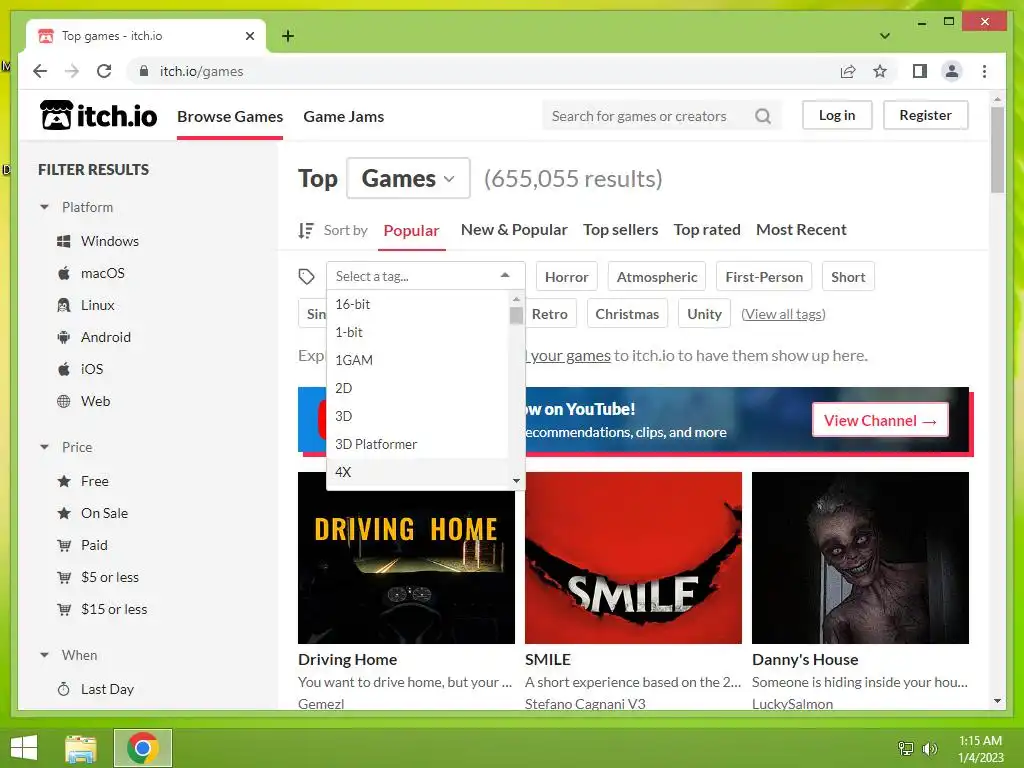Click the Log in button
Image resolution: width=1024 pixels, height=768 pixels.
837,115
